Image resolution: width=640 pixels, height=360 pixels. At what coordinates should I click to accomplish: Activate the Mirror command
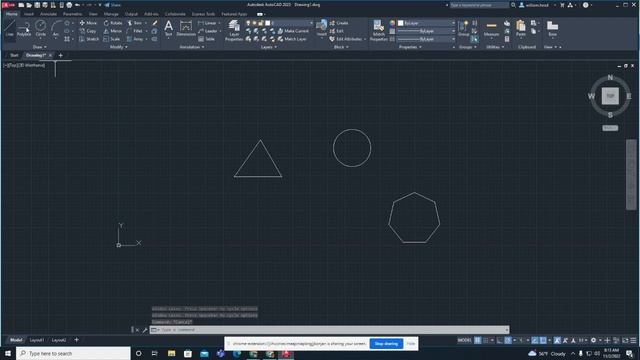coord(113,31)
